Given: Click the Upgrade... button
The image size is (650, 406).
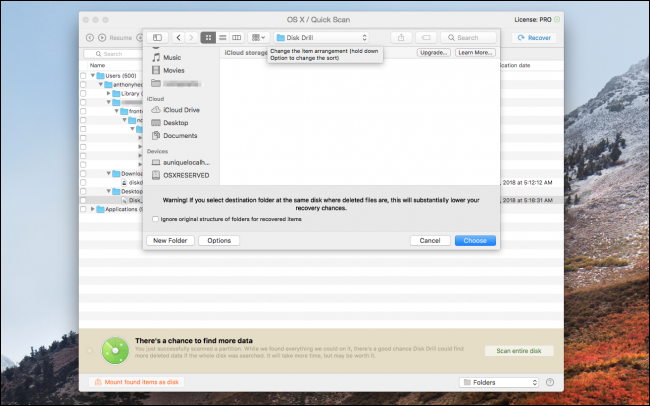Looking at the screenshot, I should (x=434, y=53).
